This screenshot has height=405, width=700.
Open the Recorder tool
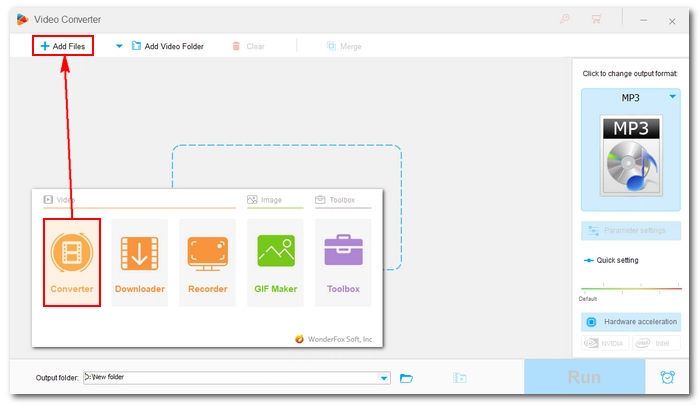click(207, 262)
